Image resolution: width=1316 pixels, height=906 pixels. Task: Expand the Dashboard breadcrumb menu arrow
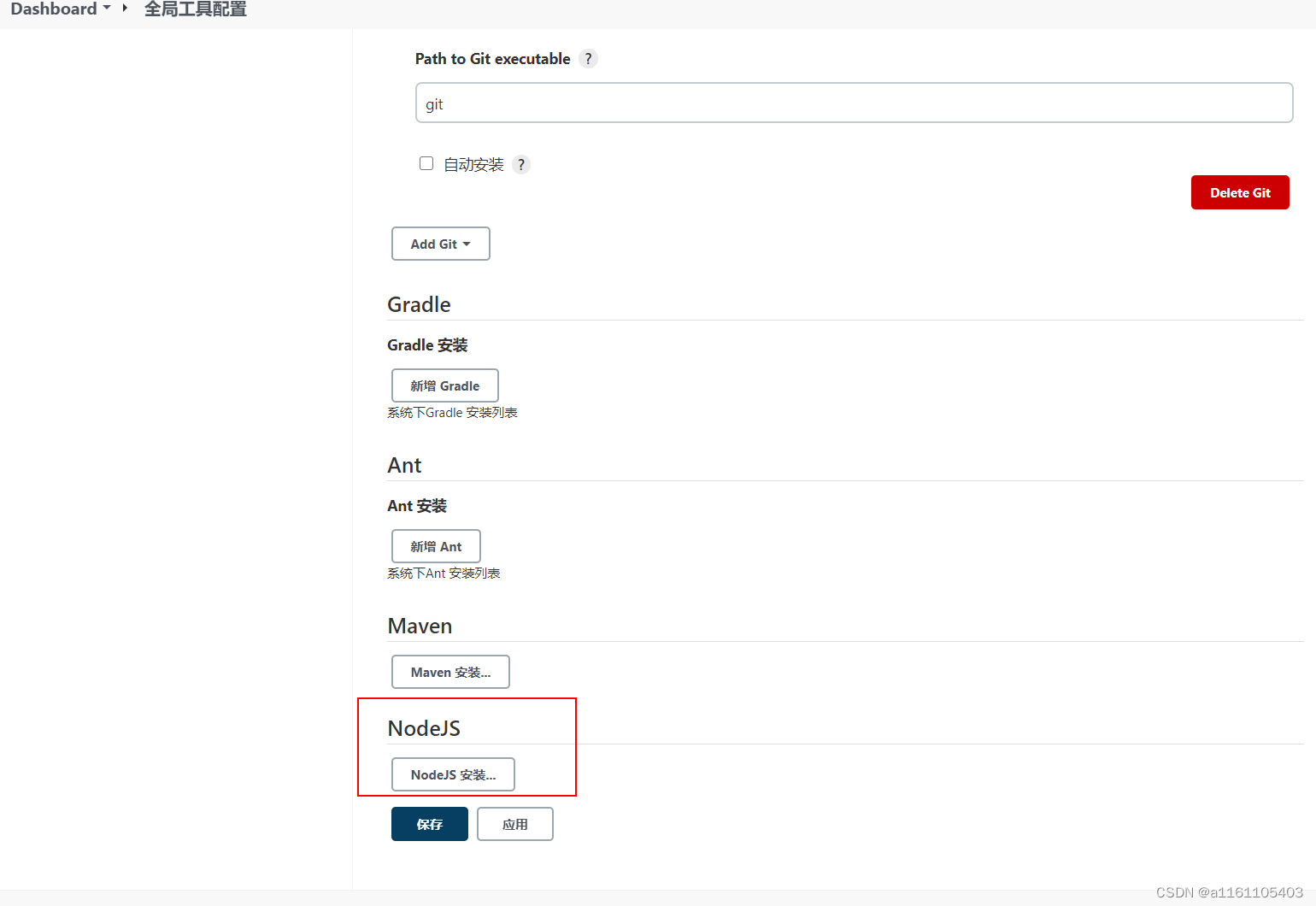107,8
